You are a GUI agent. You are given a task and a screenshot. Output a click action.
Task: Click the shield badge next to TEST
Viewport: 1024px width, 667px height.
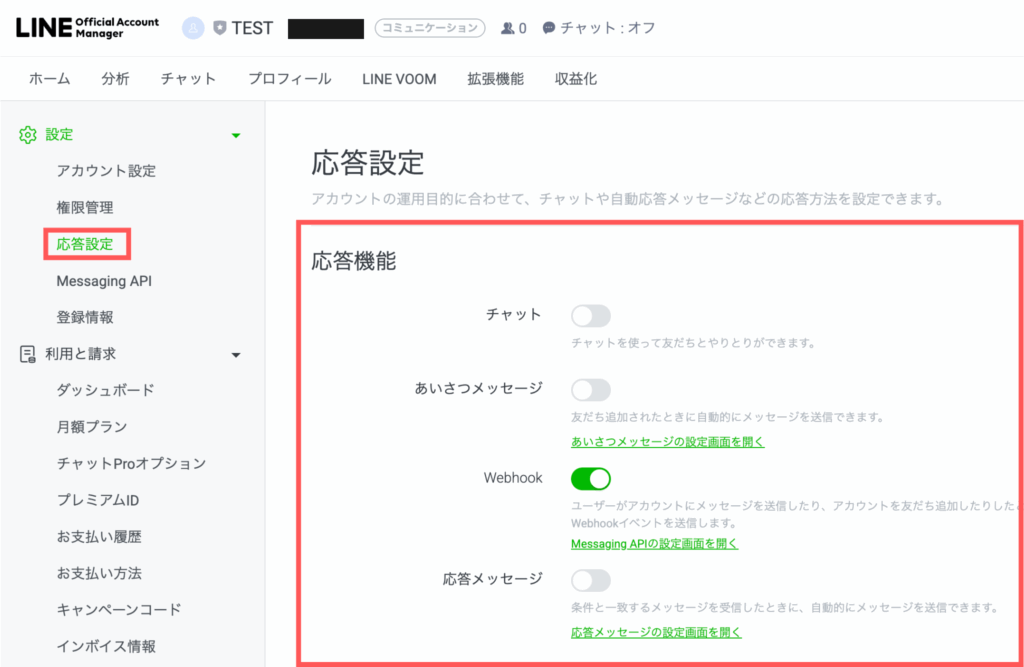click(219, 28)
